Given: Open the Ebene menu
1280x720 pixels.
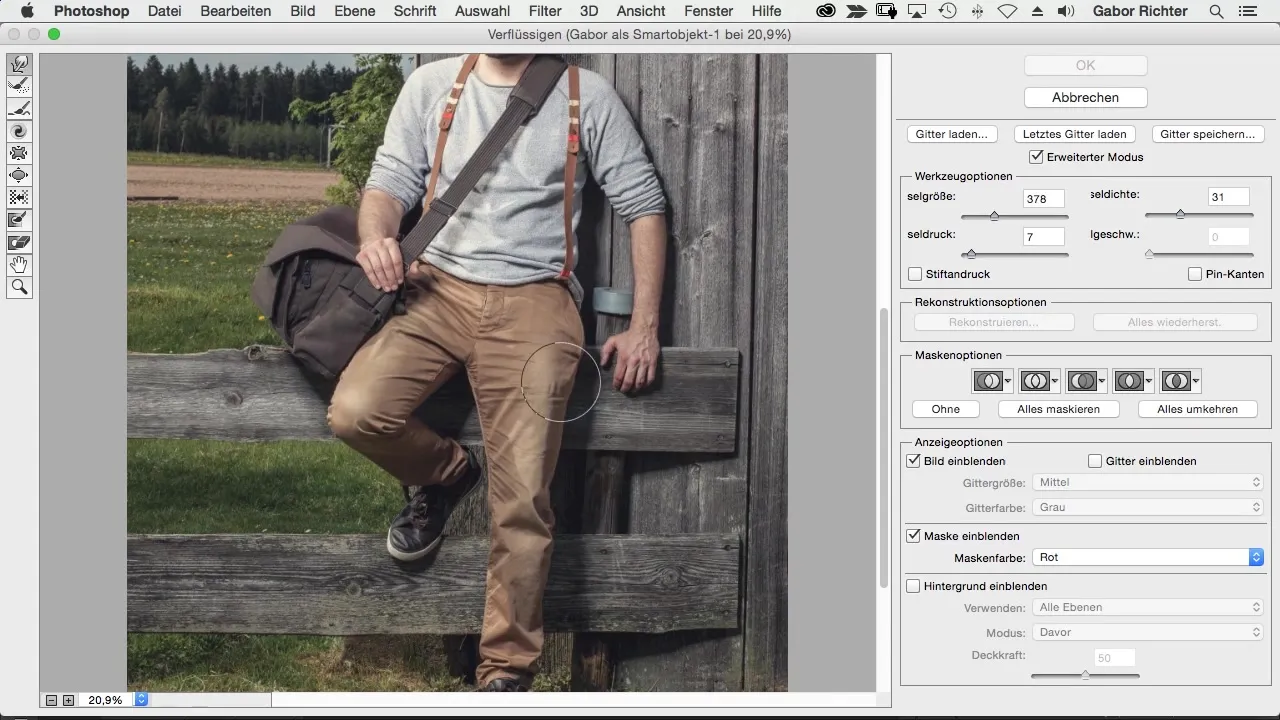Looking at the screenshot, I should click(355, 11).
